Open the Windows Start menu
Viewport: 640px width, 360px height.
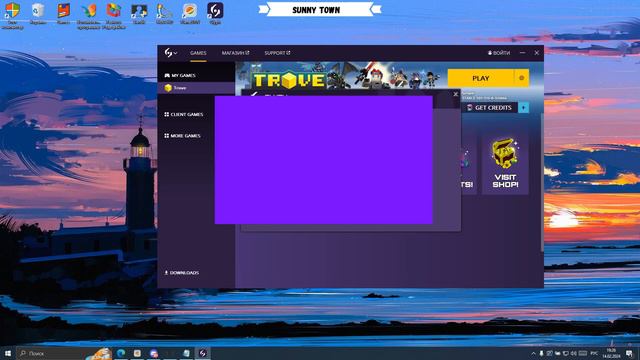pyautogui.click(x=8, y=353)
